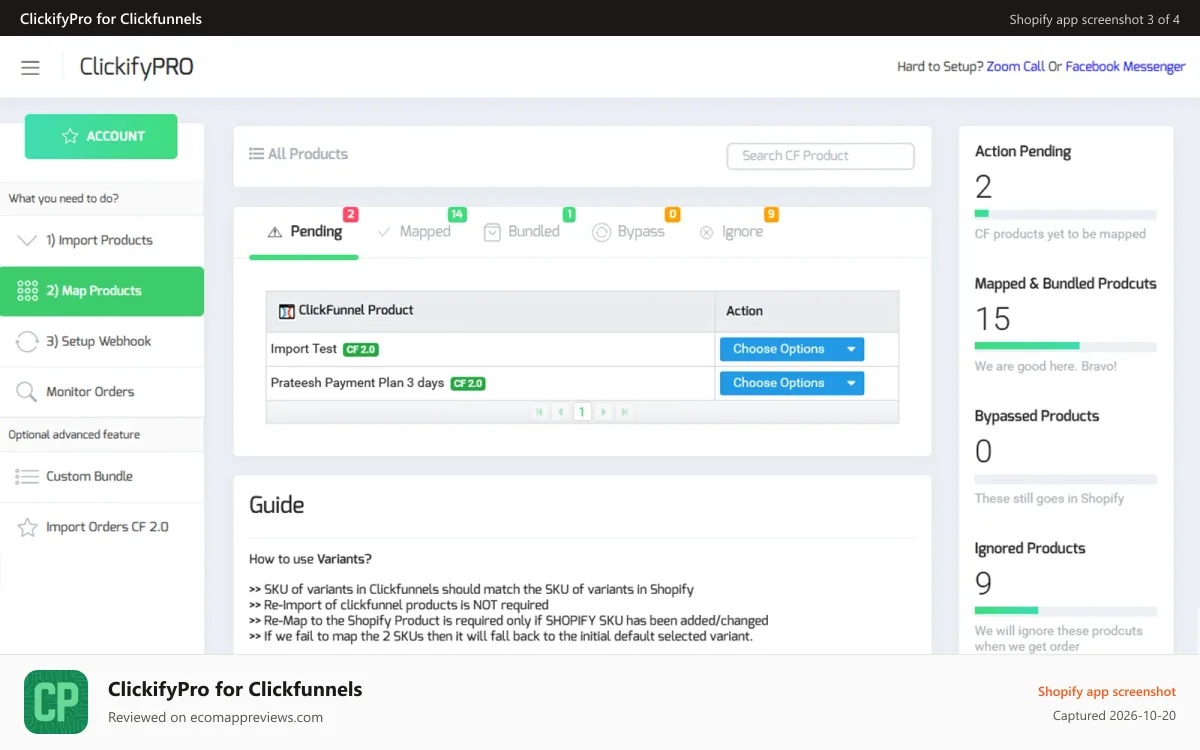Click the green 14 badge on Mapped
The width and height of the screenshot is (1200, 750).
tap(457, 214)
